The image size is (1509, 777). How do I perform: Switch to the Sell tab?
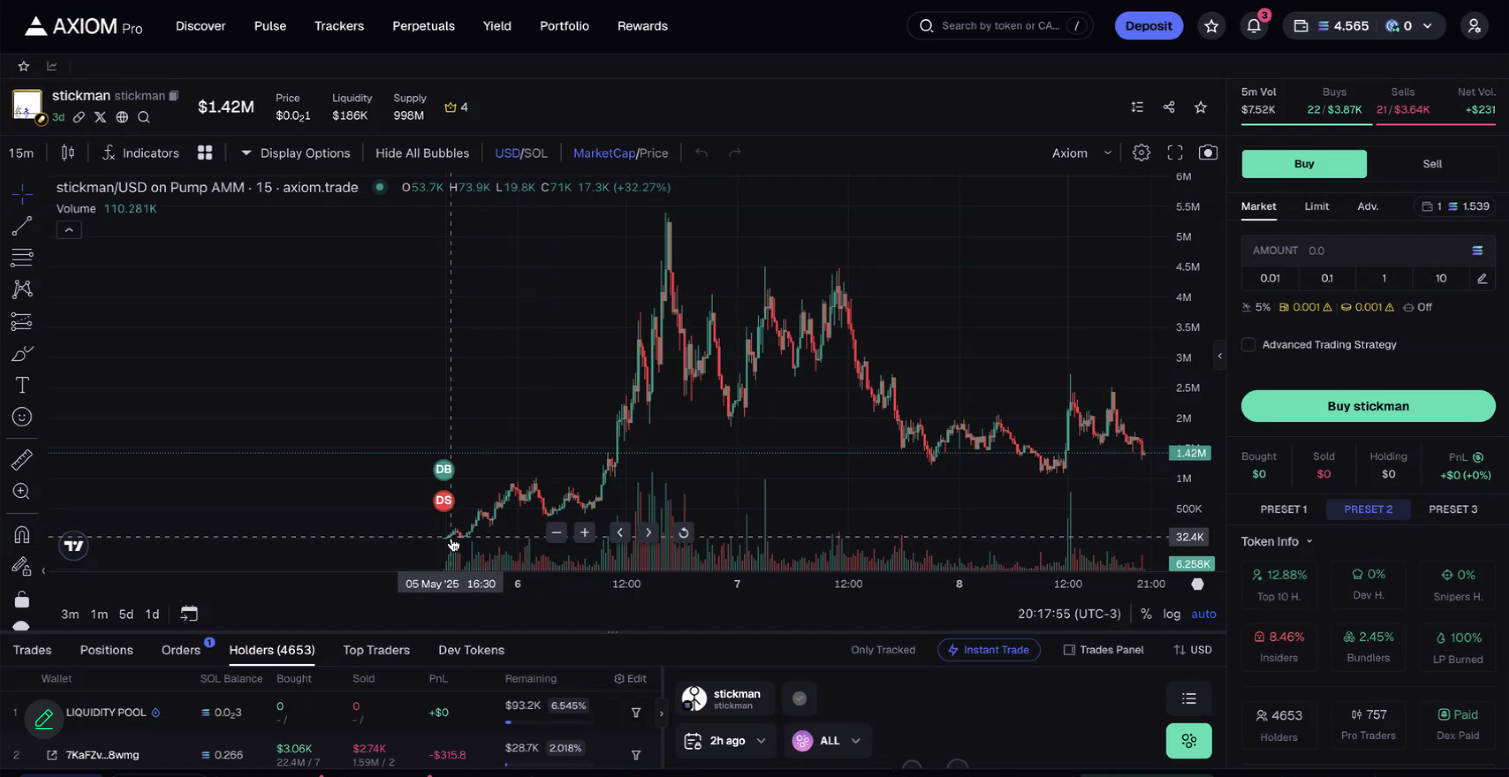click(1432, 164)
